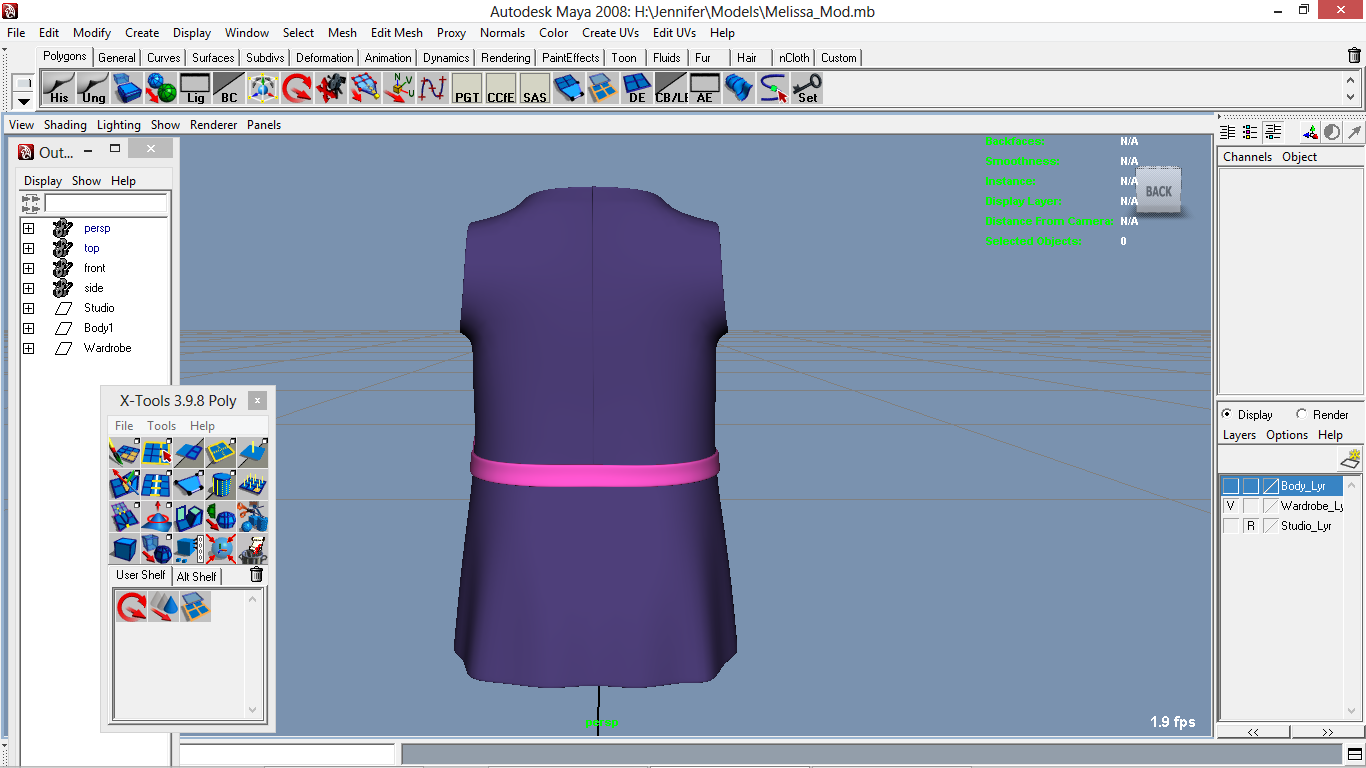Click the red circular arrow shelf icon

(297, 89)
